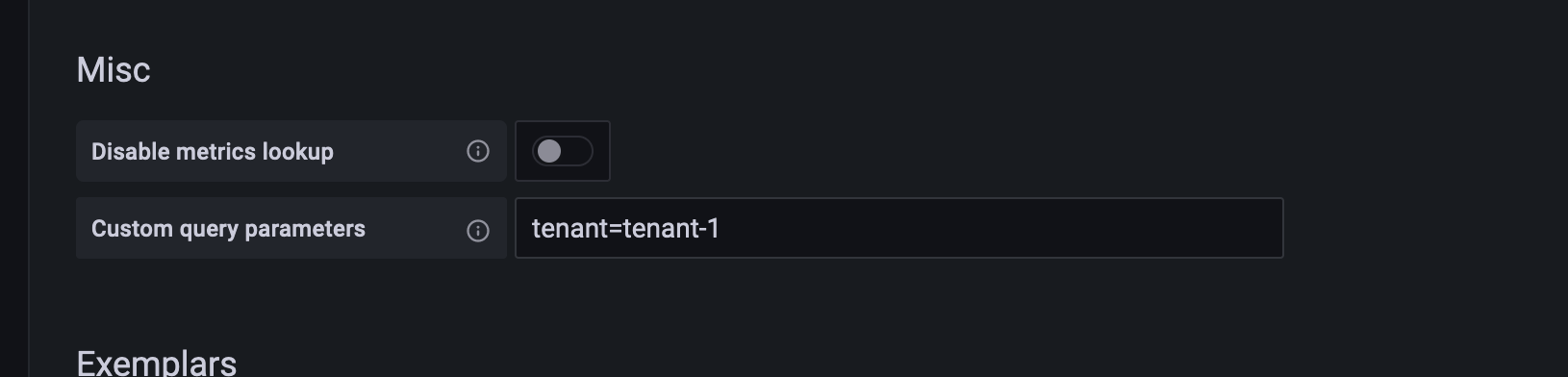Select the Exemplars title at the bottom

point(157,363)
